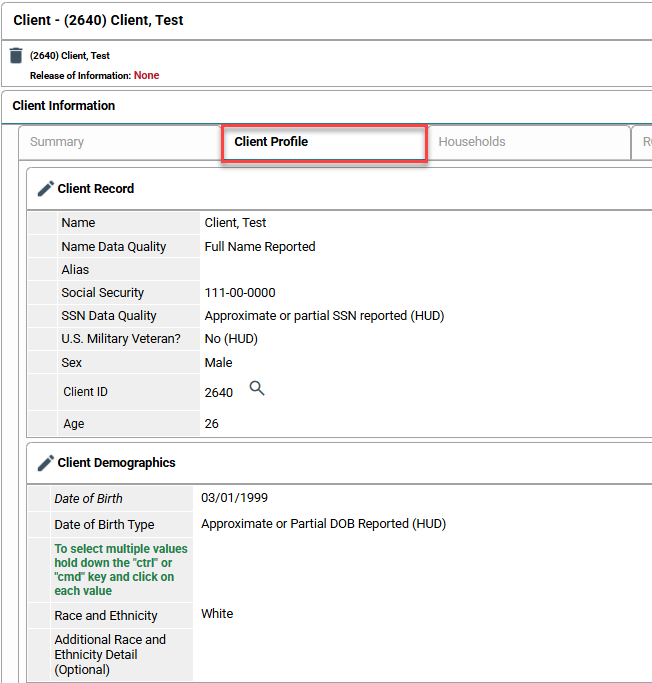Open the Households tab
The width and height of the screenshot is (652, 683).
471,142
